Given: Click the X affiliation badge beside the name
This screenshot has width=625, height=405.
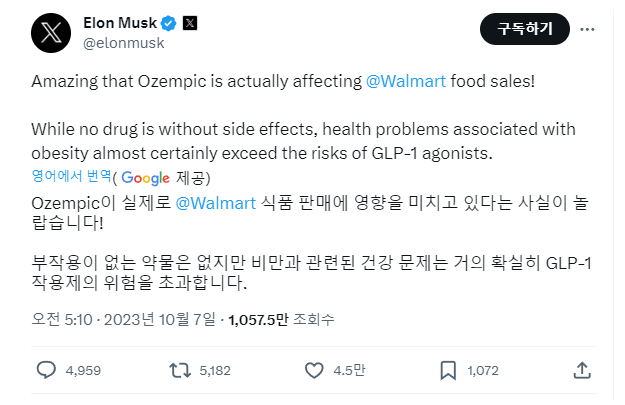Looking at the screenshot, I should 190,24.
